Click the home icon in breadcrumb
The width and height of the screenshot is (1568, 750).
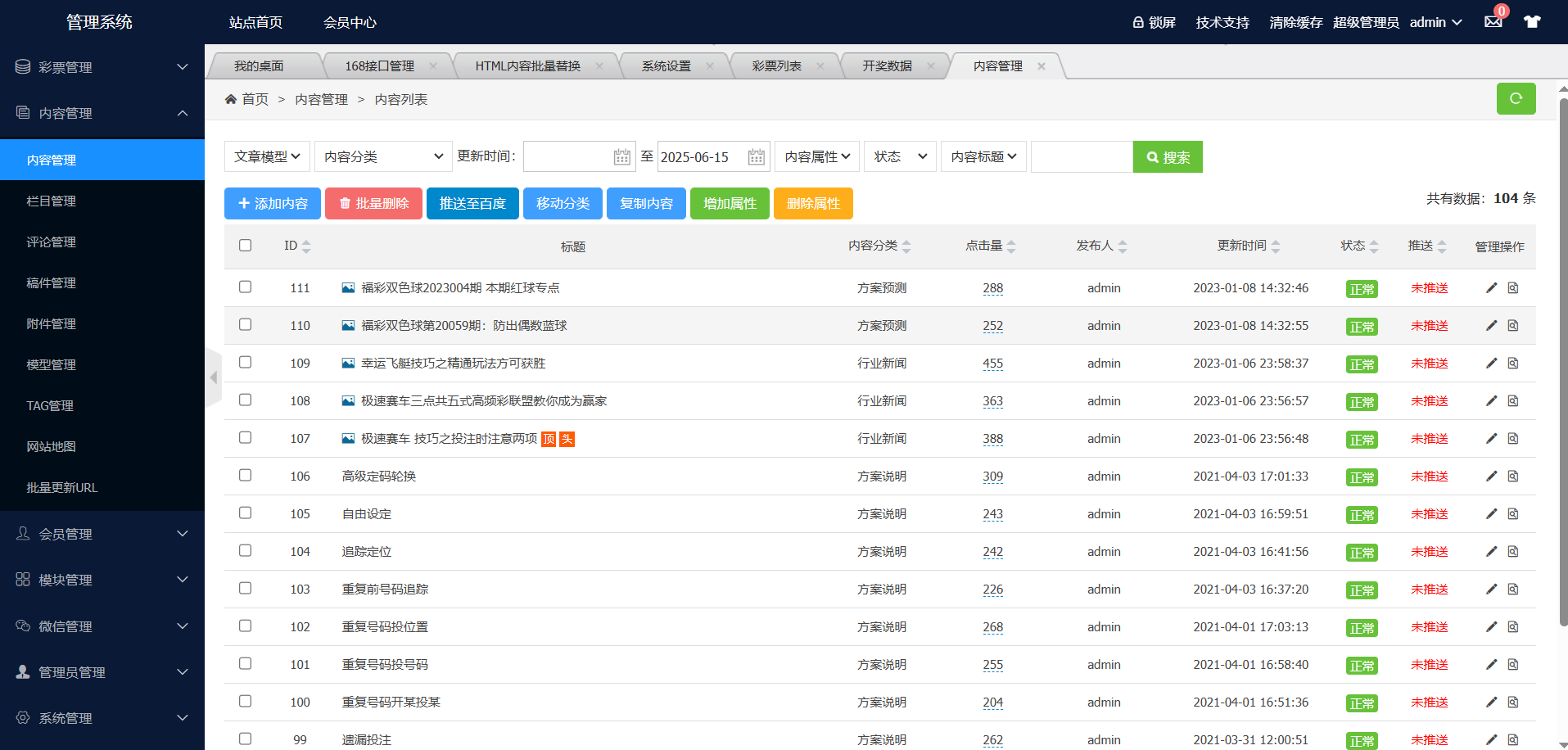click(231, 99)
